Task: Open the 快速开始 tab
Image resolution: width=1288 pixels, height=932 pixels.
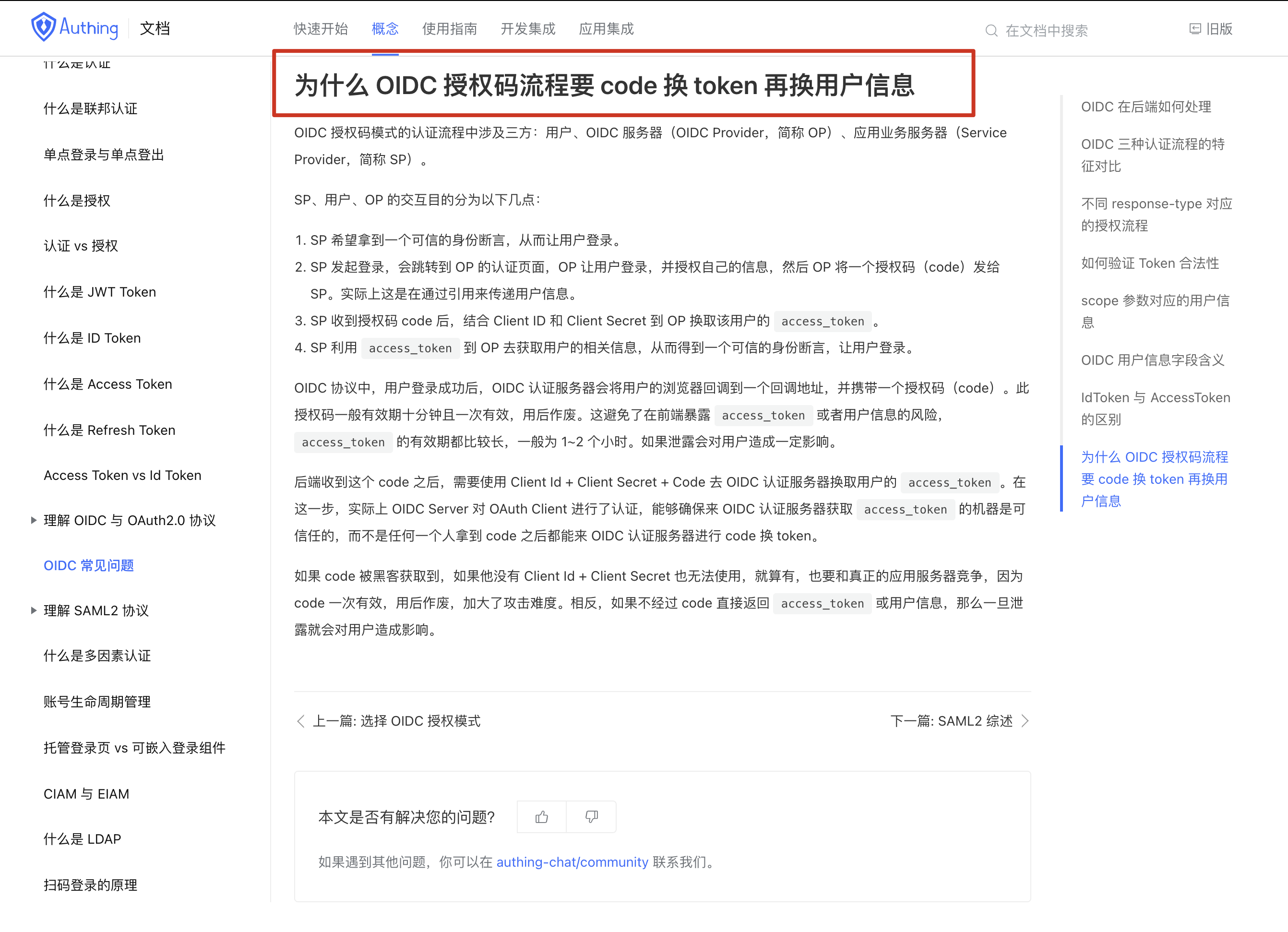Action: [320, 29]
